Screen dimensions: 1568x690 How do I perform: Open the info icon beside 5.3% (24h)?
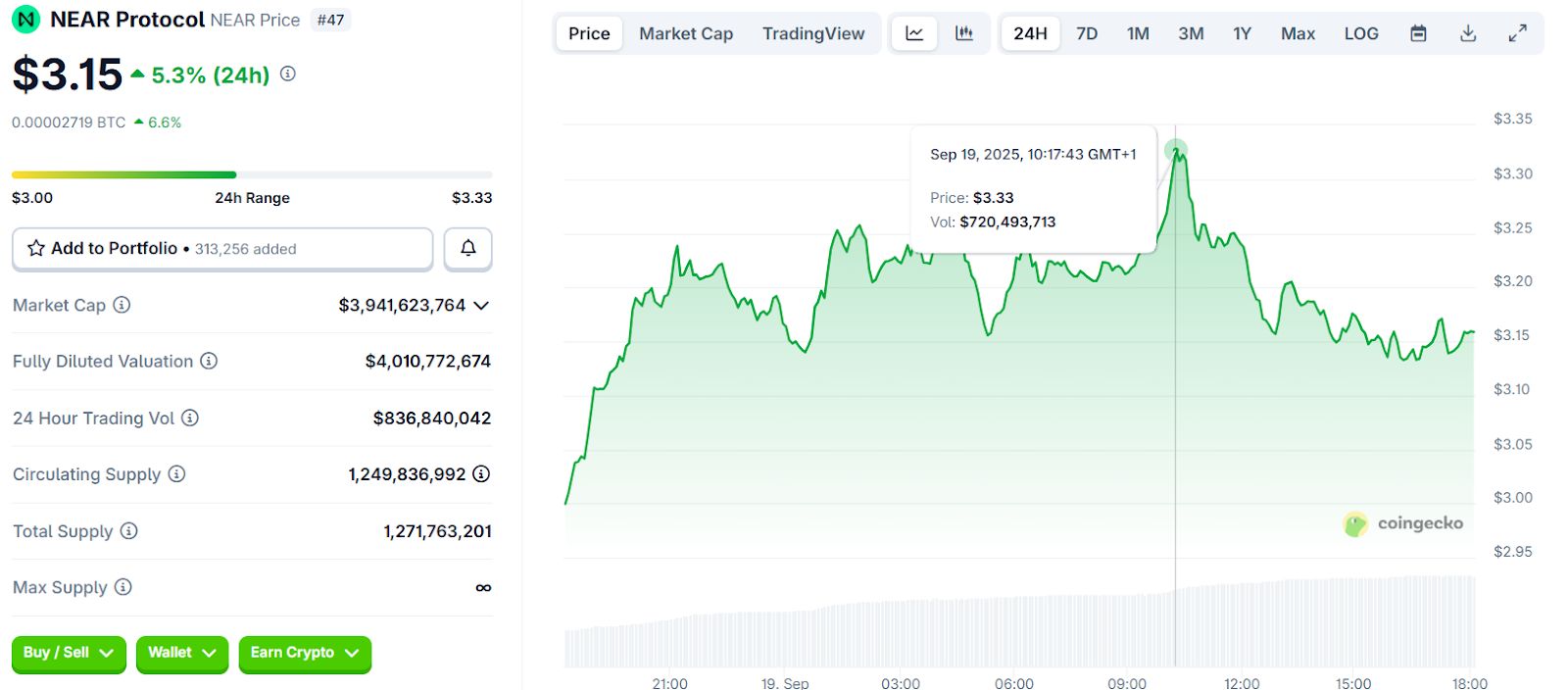tap(288, 74)
